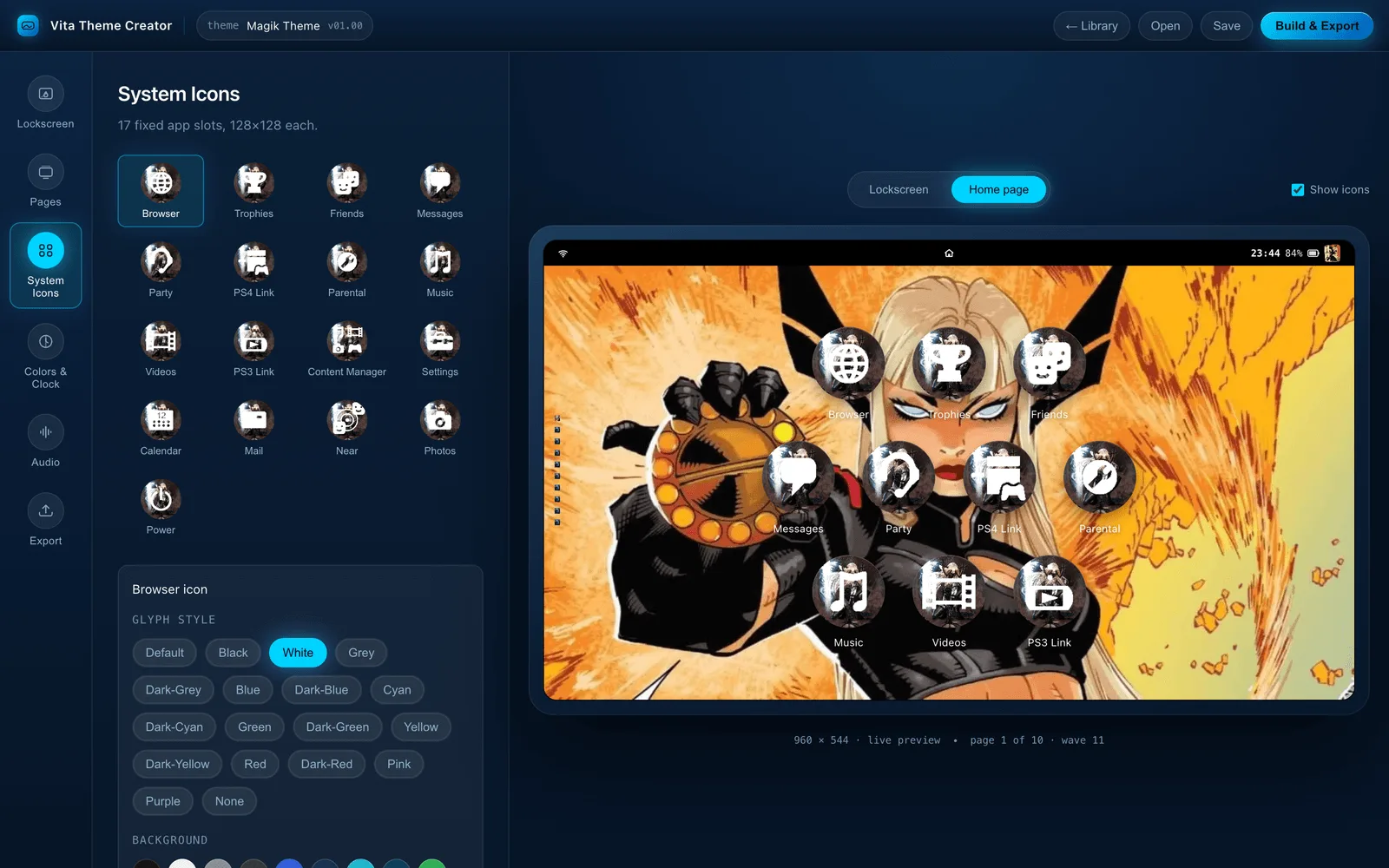Click the Save button
This screenshot has height=868, width=1389.
click(x=1226, y=26)
